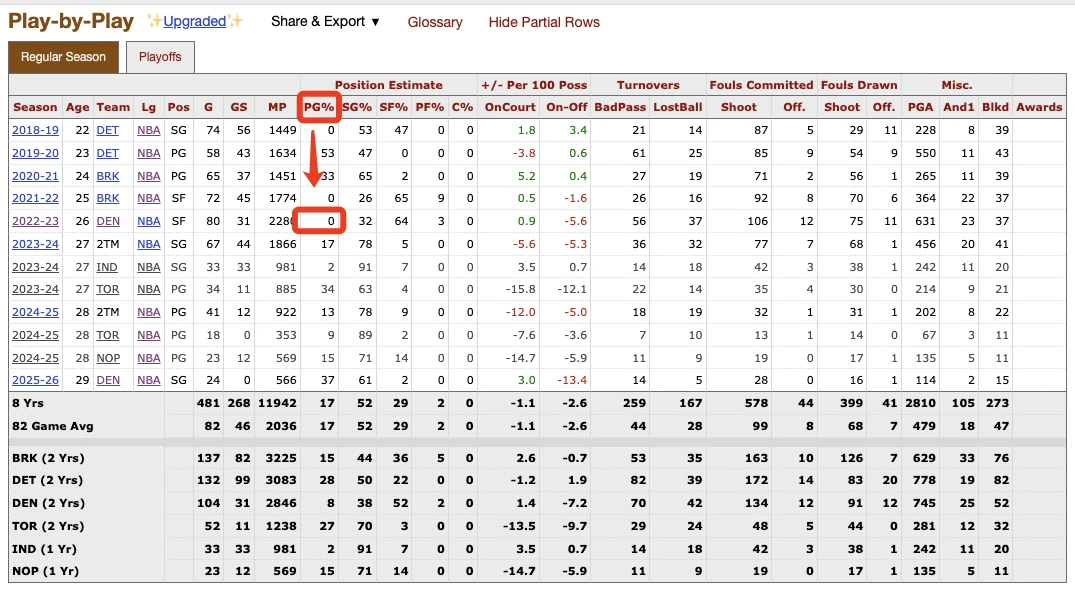
Task: Click the NOP team link
Action: [x=108, y=358]
